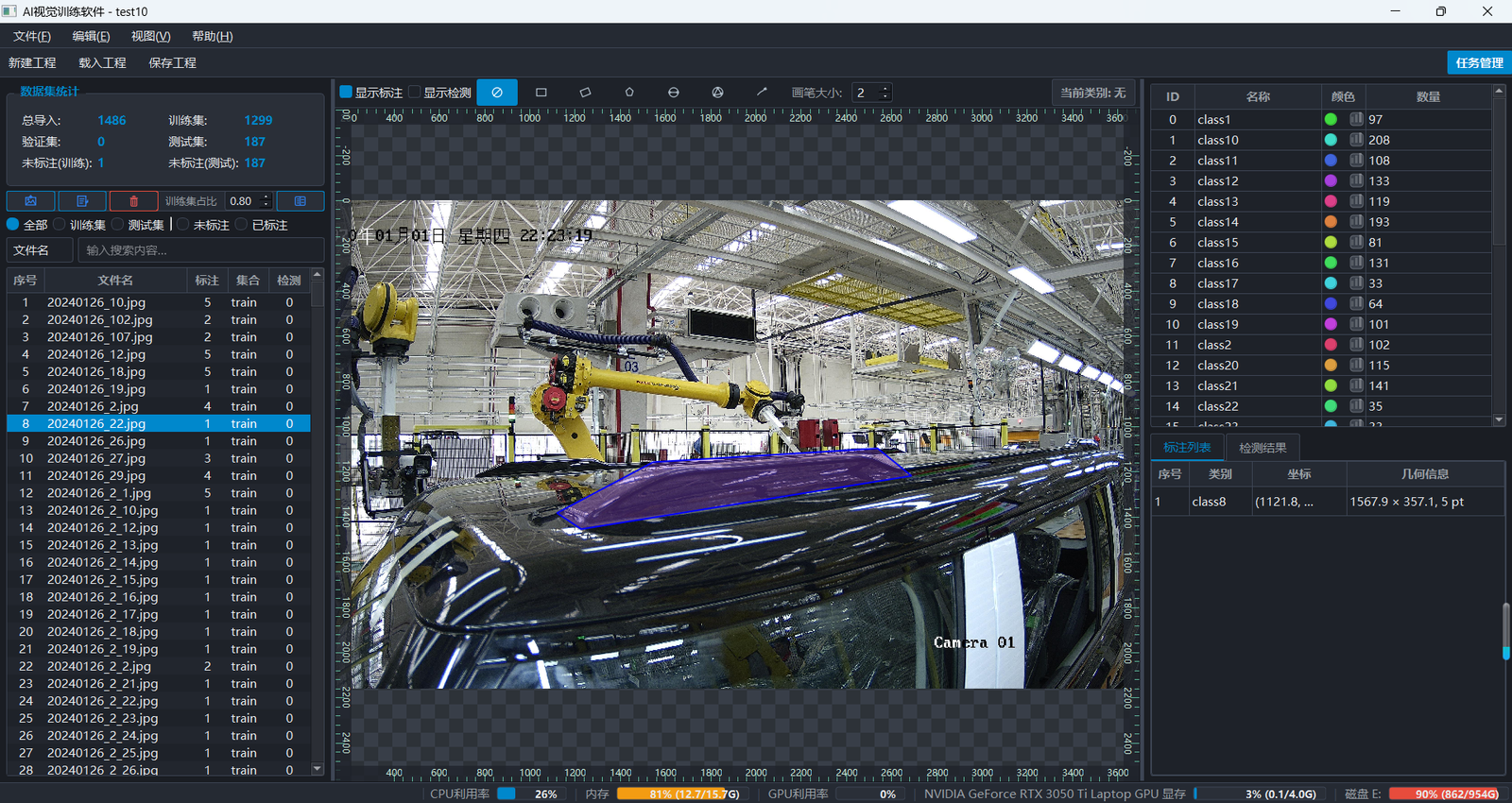Click the bar chart icon for class13
Image resolution: width=1512 pixels, height=803 pixels.
[1356, 201]
